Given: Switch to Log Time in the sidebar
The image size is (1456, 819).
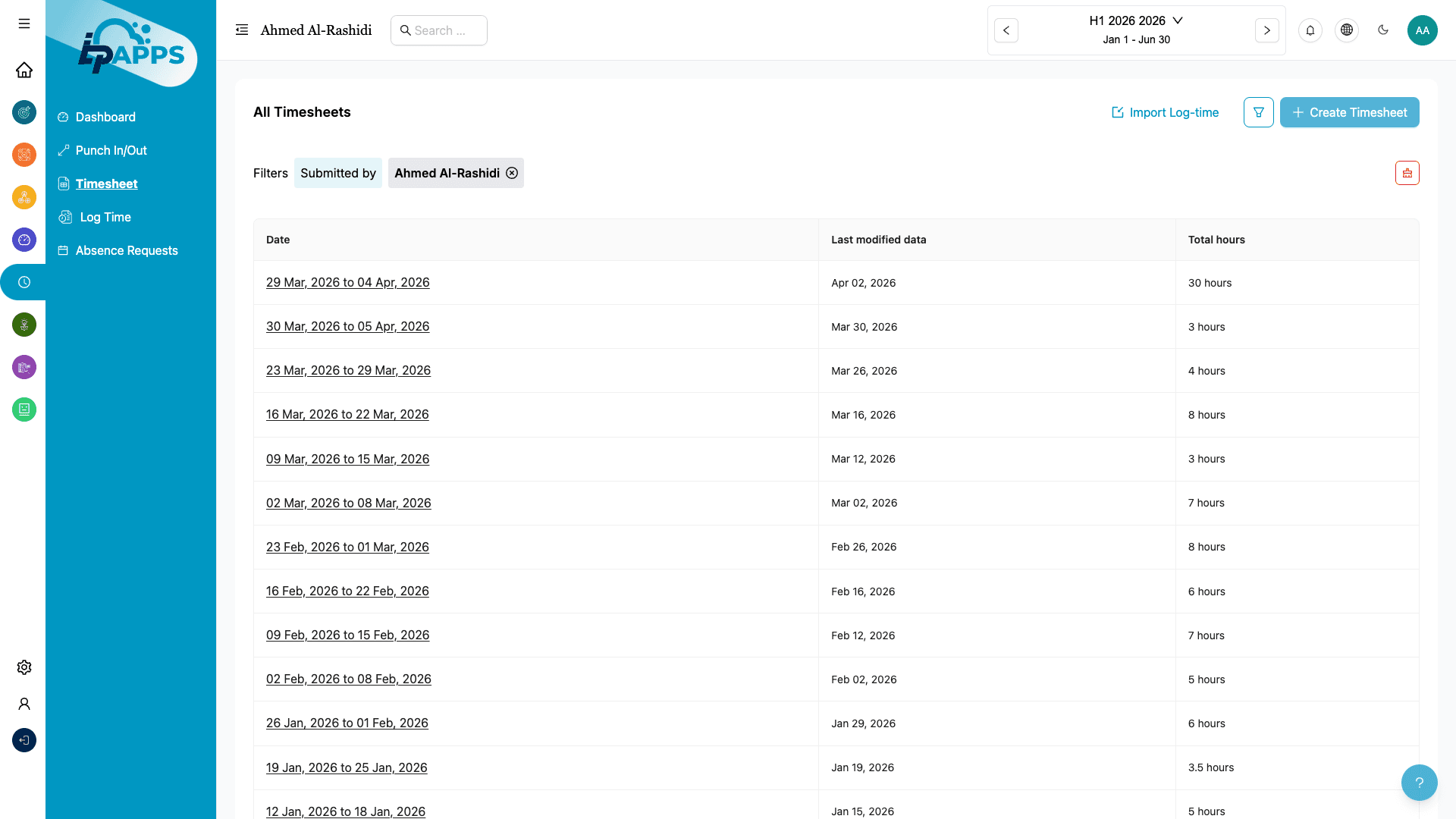Looking at the screenshot, I should (103, 217).
